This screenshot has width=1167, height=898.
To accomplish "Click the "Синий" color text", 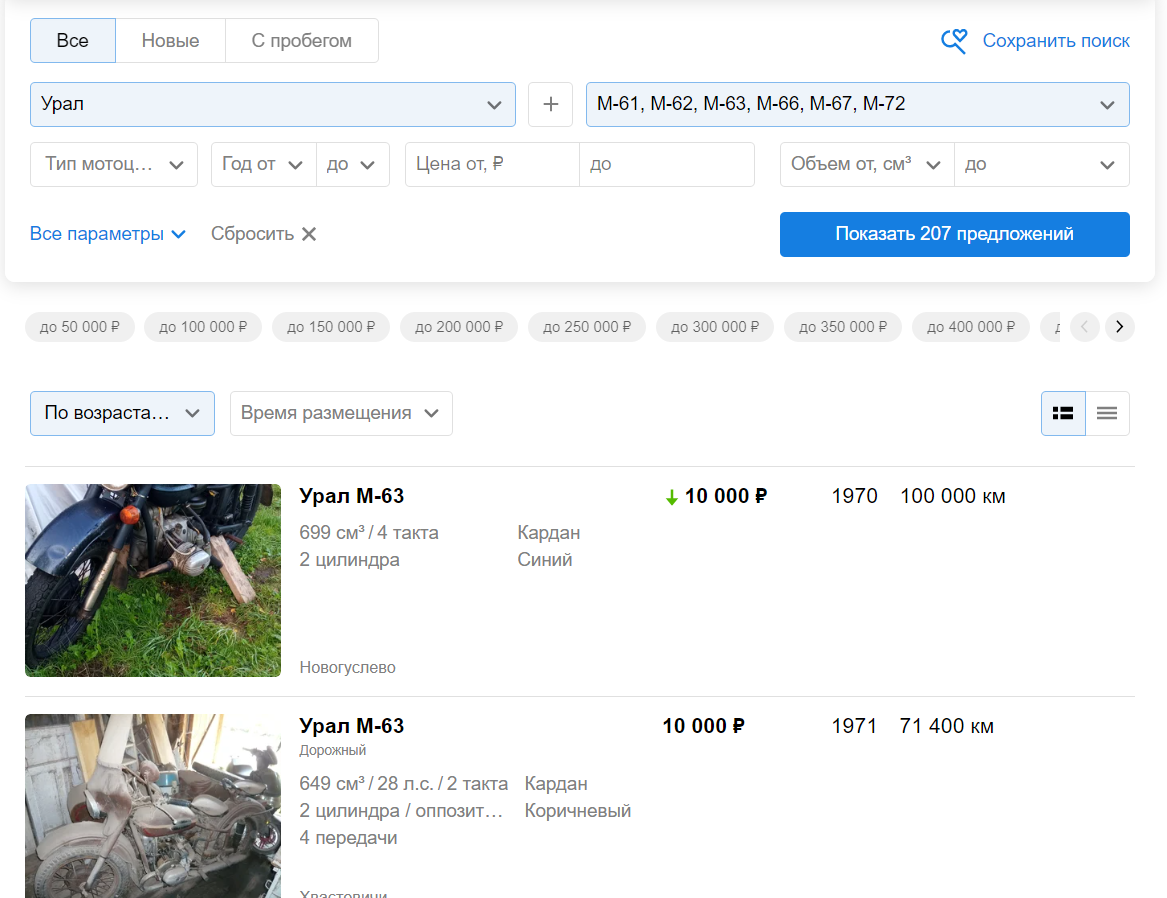I will click(x=545, y=559).
